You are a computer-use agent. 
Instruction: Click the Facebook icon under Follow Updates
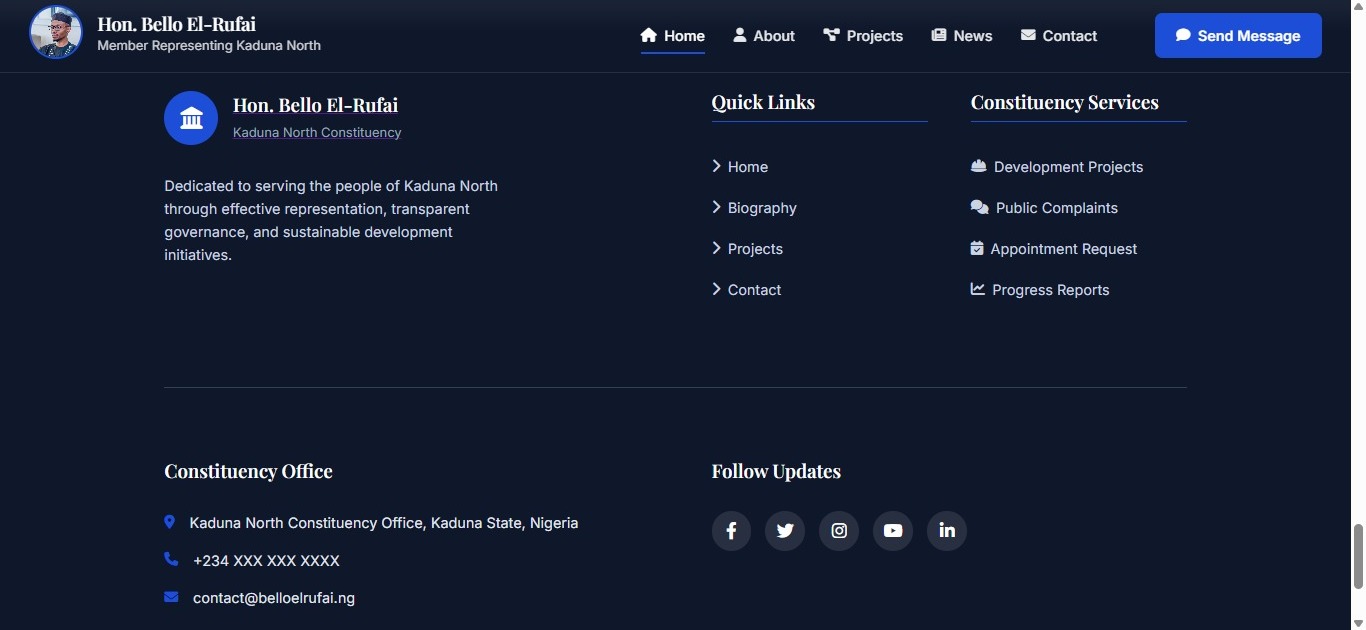(x=731, y=531)
